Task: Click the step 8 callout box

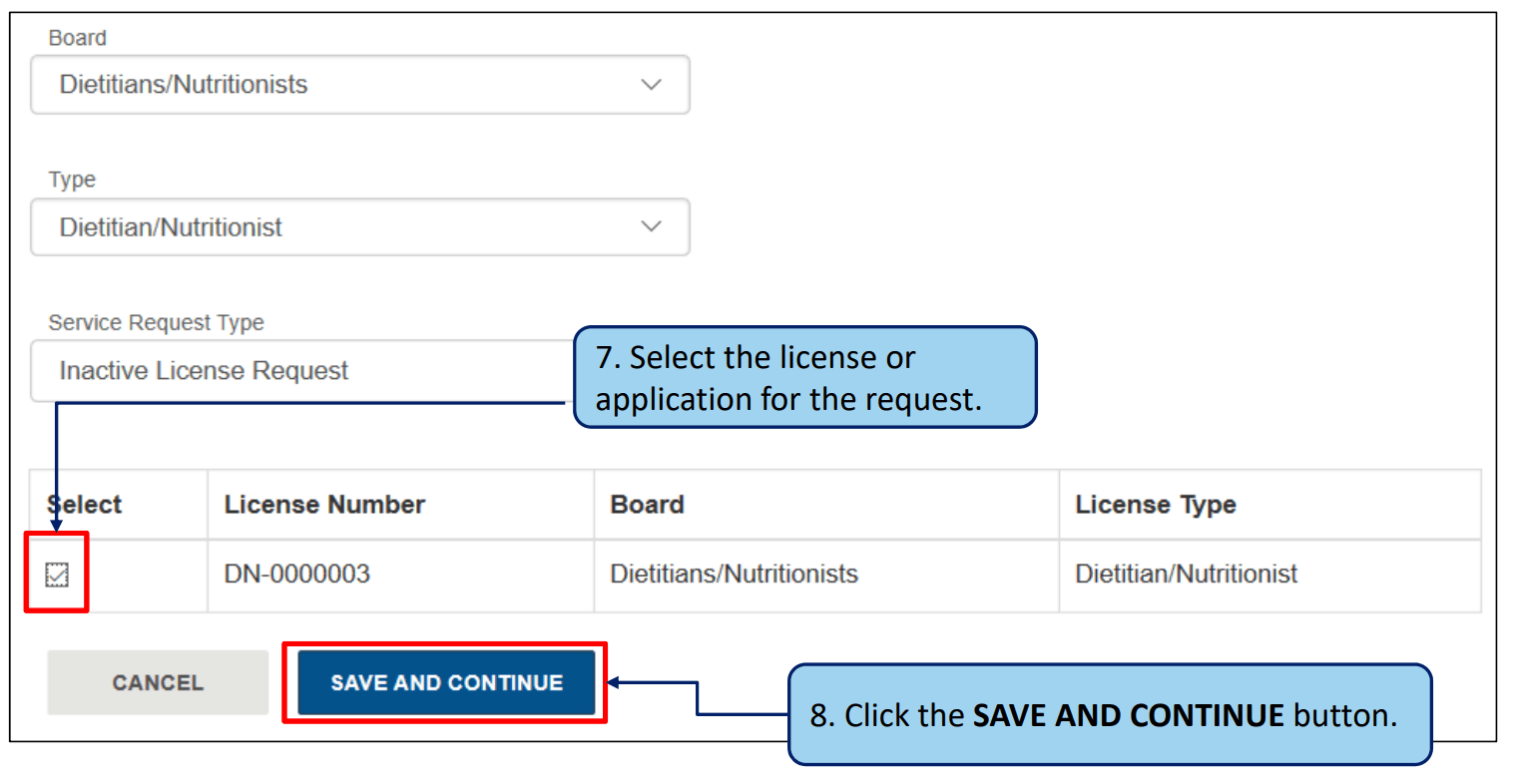Action: coord(1109,715)
